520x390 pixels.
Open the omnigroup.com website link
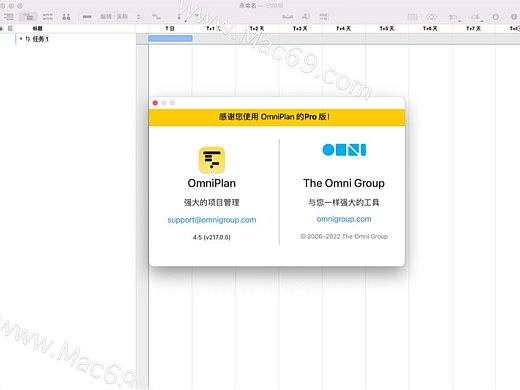click(x=344, y=219)
